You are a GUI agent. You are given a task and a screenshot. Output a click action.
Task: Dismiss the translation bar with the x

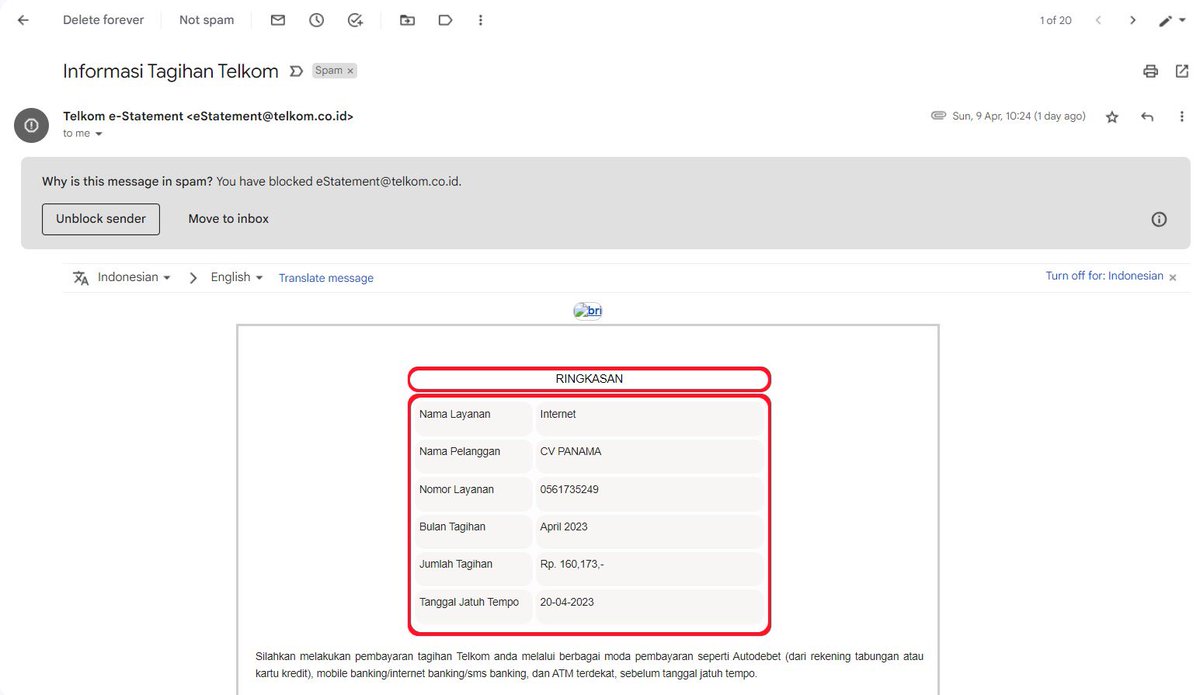pyautogui.click(x=1173, y=277)
